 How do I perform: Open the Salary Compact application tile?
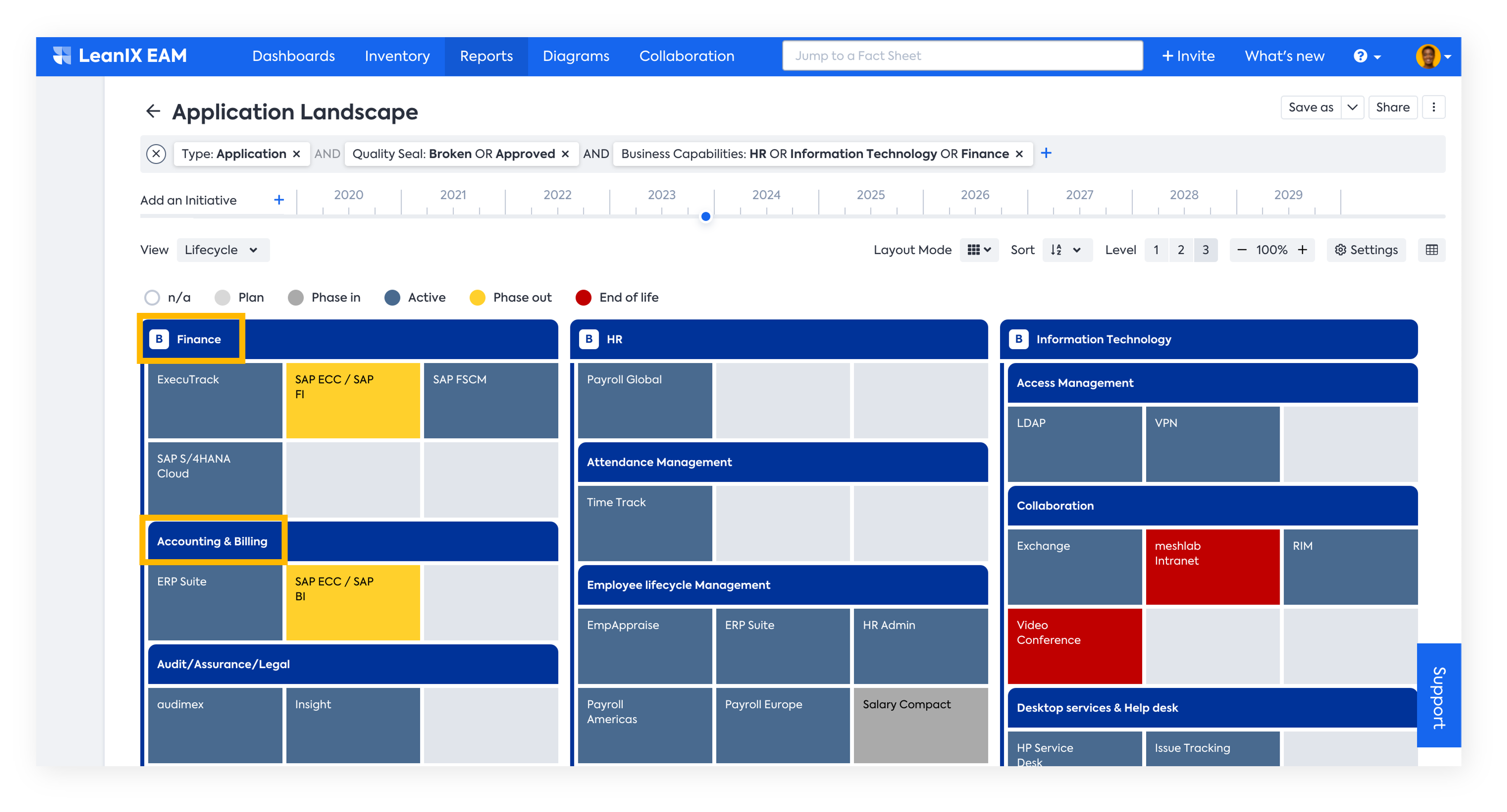(920, 725)
